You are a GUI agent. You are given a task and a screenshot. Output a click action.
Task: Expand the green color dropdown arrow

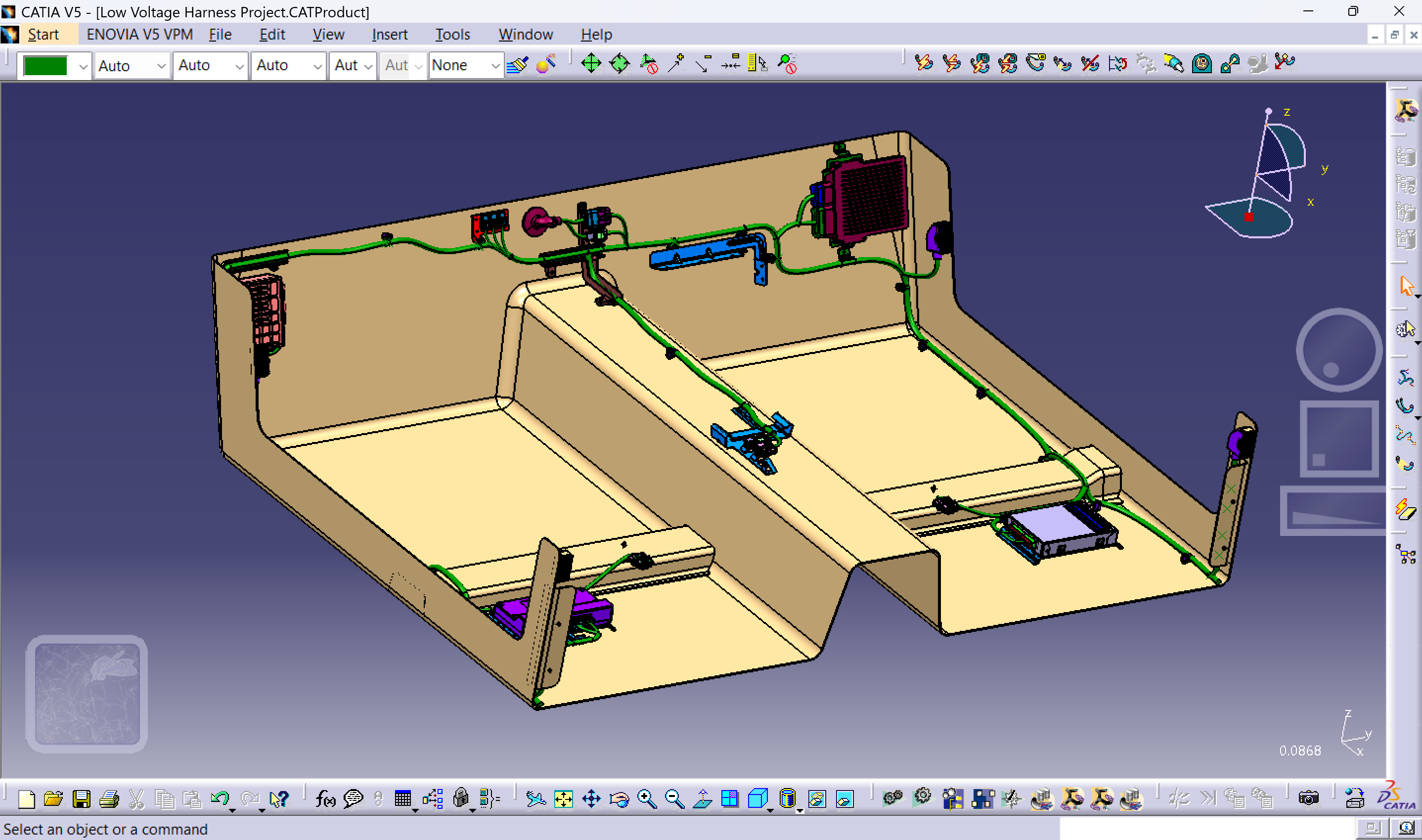click(83, 66)
